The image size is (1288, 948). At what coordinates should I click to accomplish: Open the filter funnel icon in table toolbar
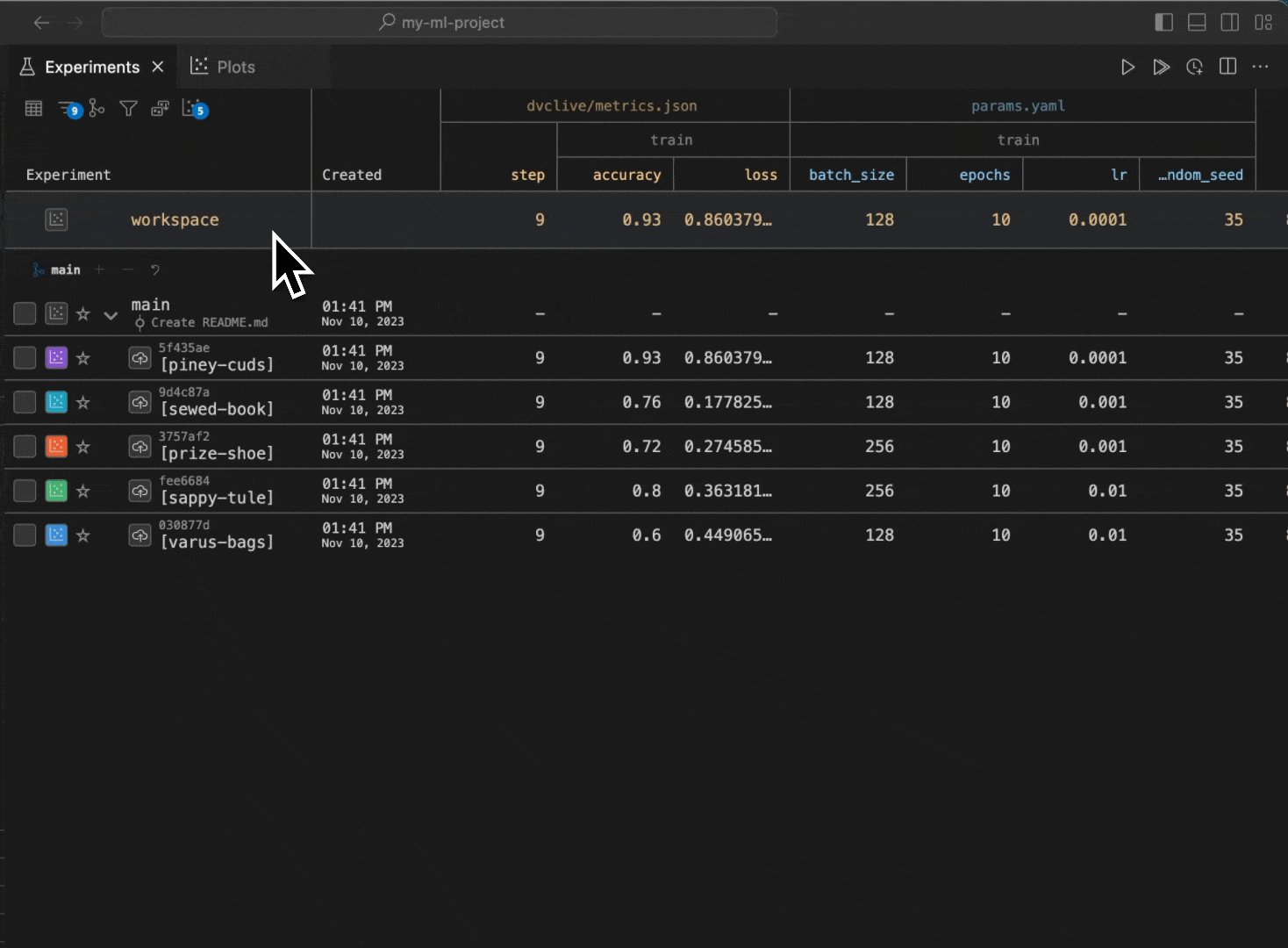(128, 108)
